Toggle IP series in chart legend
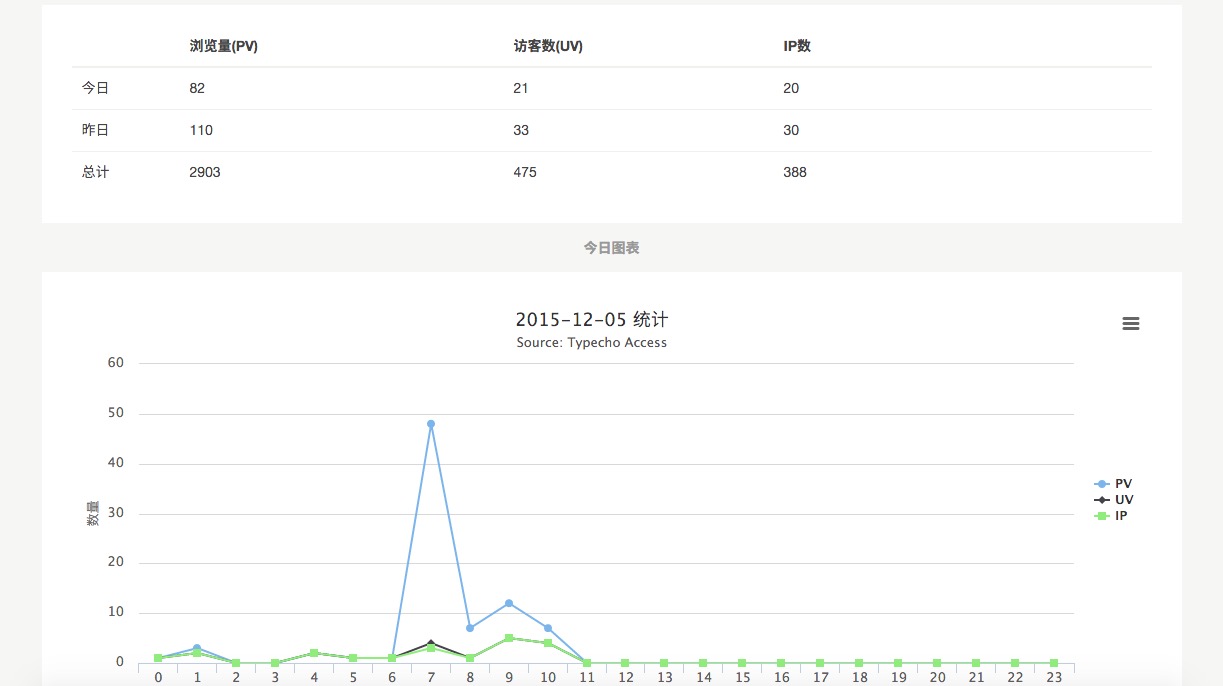The image size is (1223, 686). click(x=1113, y=516)
